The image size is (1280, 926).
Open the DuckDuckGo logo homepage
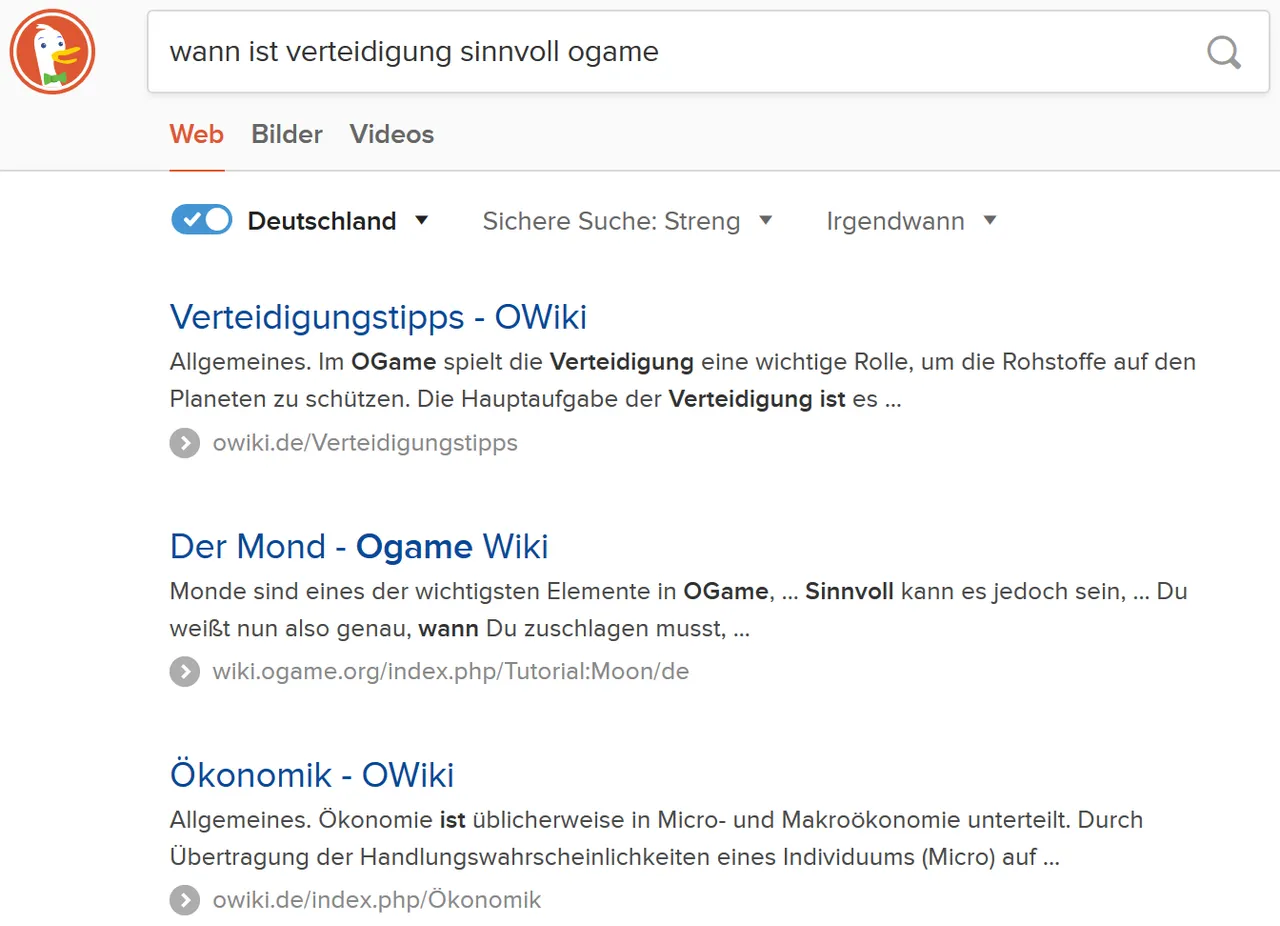[52, 52]
